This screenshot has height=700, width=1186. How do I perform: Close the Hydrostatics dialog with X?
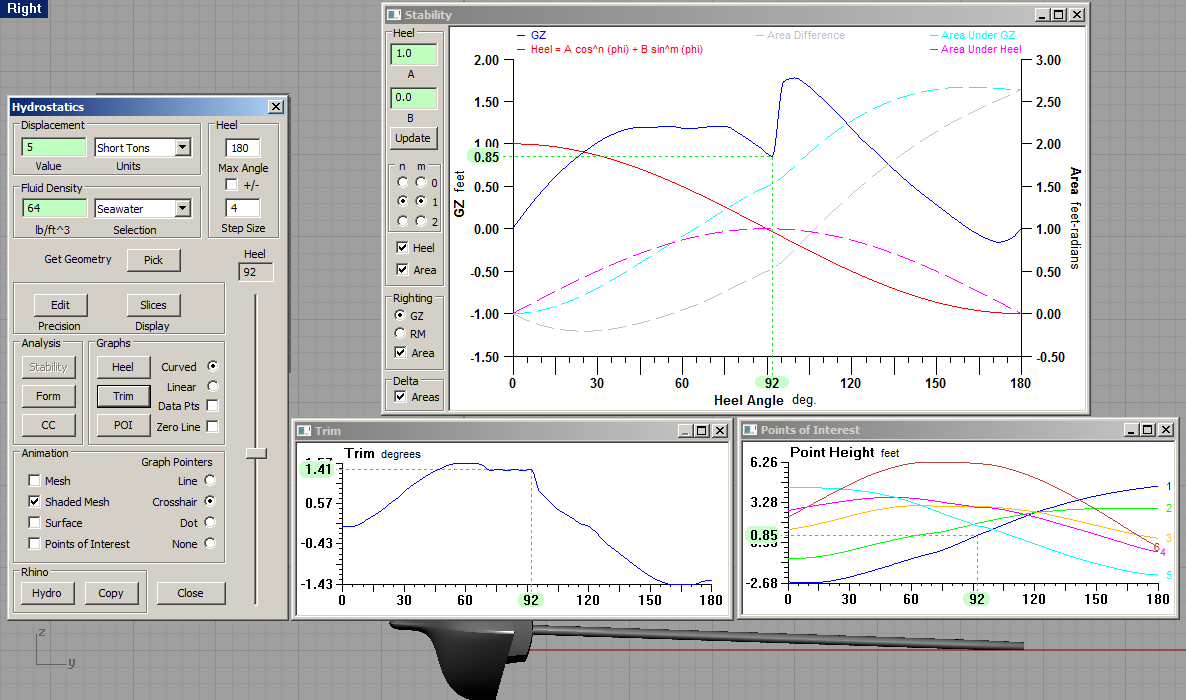click(x=276, y=107)
